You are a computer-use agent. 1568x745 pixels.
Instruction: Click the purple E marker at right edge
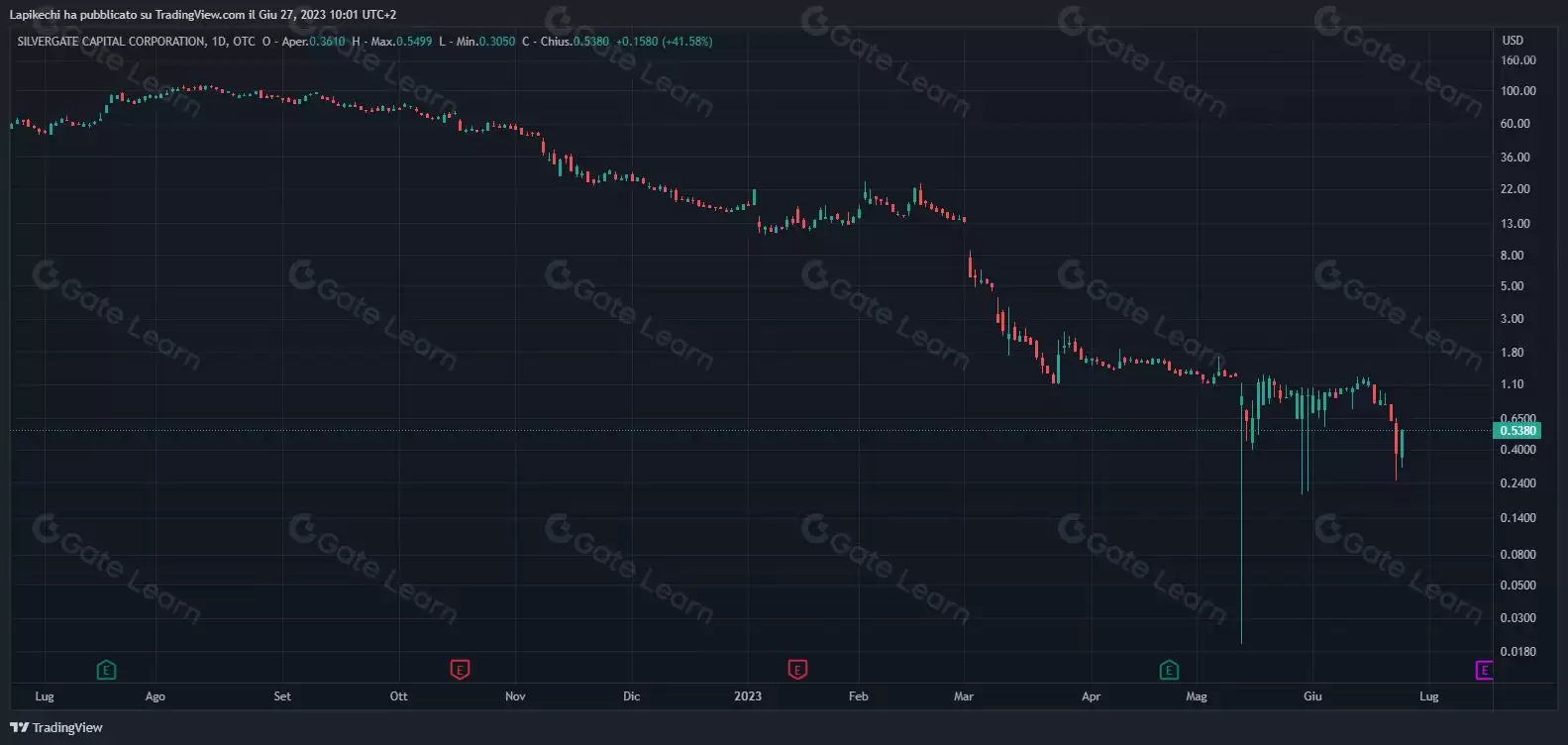pyautogui.click(x=1483, y=671)
